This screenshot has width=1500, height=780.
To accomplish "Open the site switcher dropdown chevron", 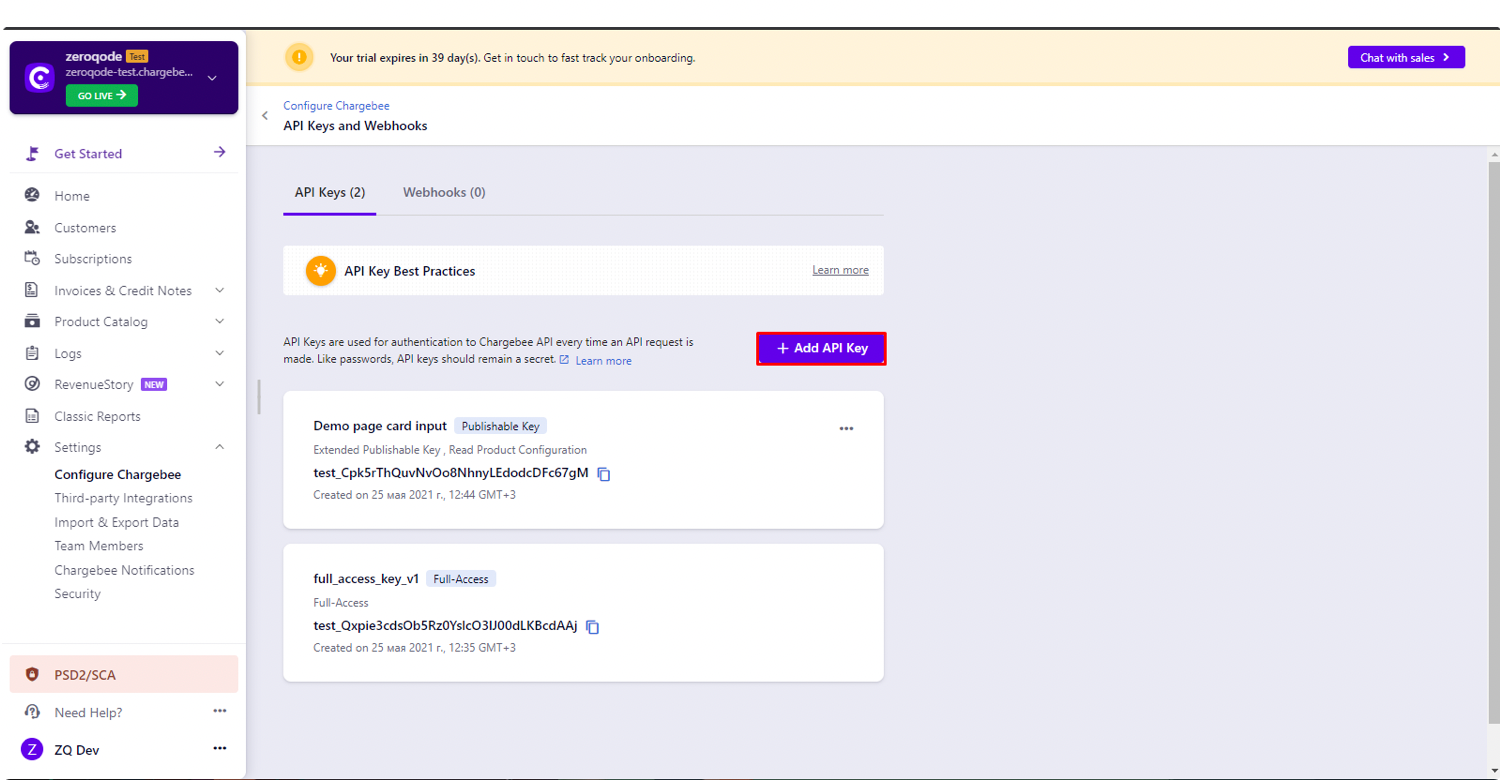I will point(212,78).
